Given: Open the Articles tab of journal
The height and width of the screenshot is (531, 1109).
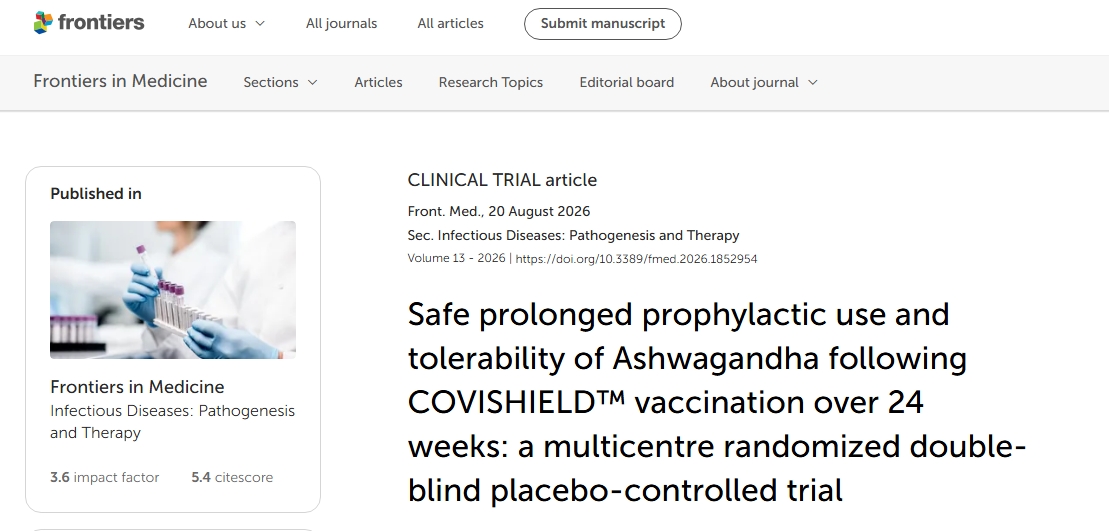Looking at the screenshot, I should tap(378, 83).
